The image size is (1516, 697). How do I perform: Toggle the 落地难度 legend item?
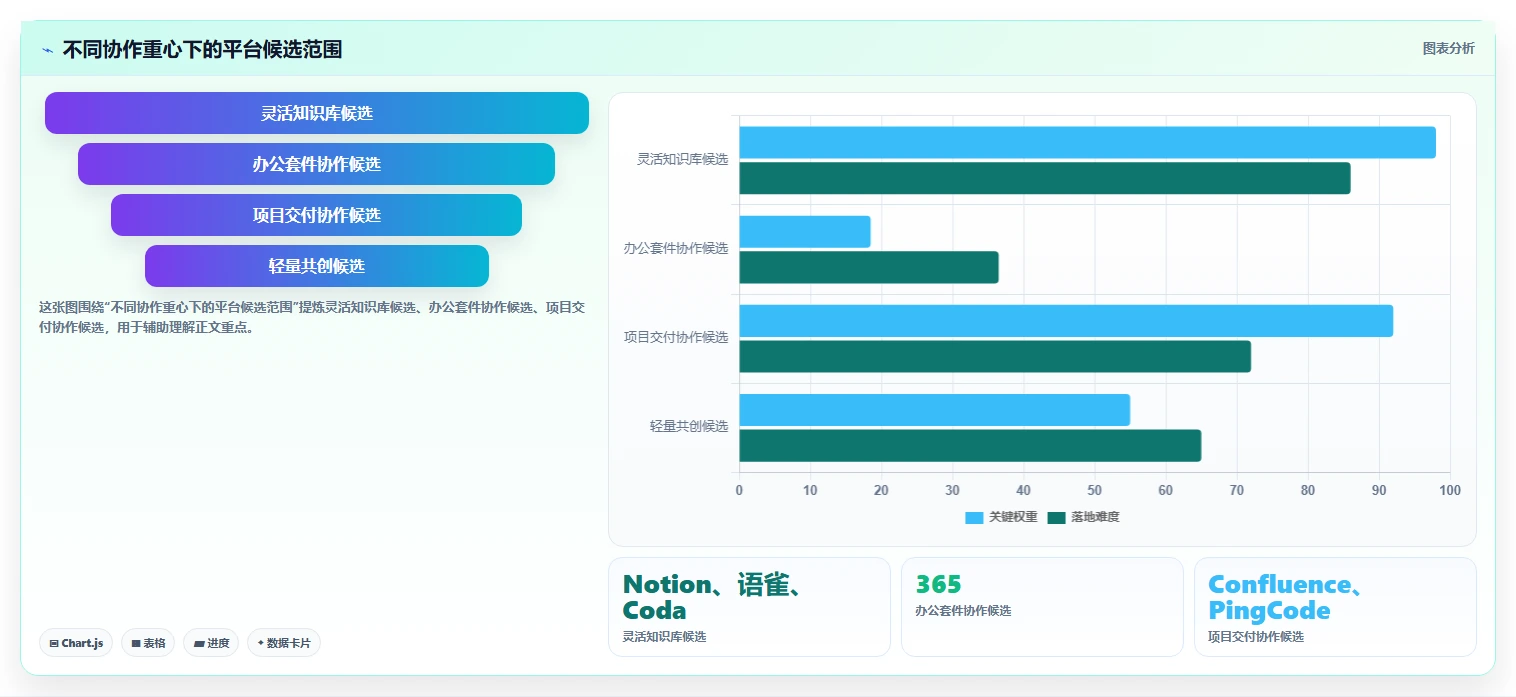click(1083, 517)
